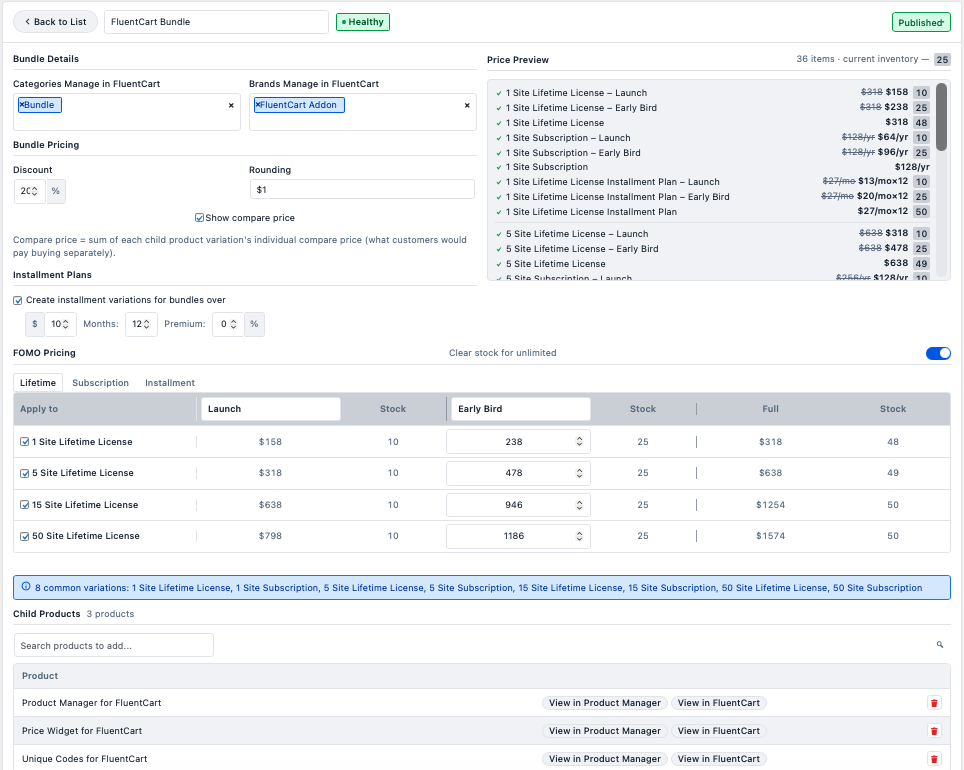Uncheck 1 Site Lifetime License row
Screen dimensions: 964x770
click(x=25, y=442)
